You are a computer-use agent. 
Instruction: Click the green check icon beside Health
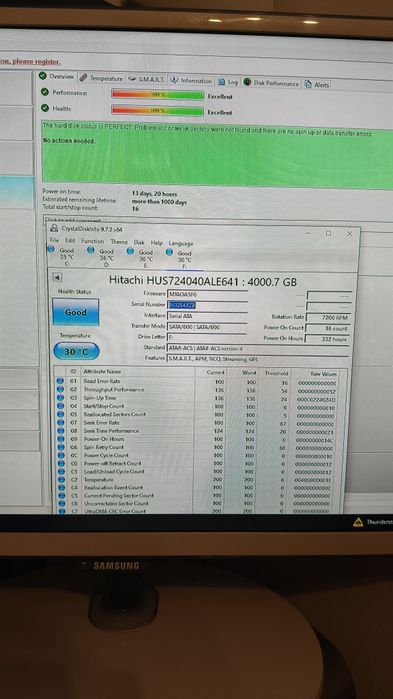[45, 108]
